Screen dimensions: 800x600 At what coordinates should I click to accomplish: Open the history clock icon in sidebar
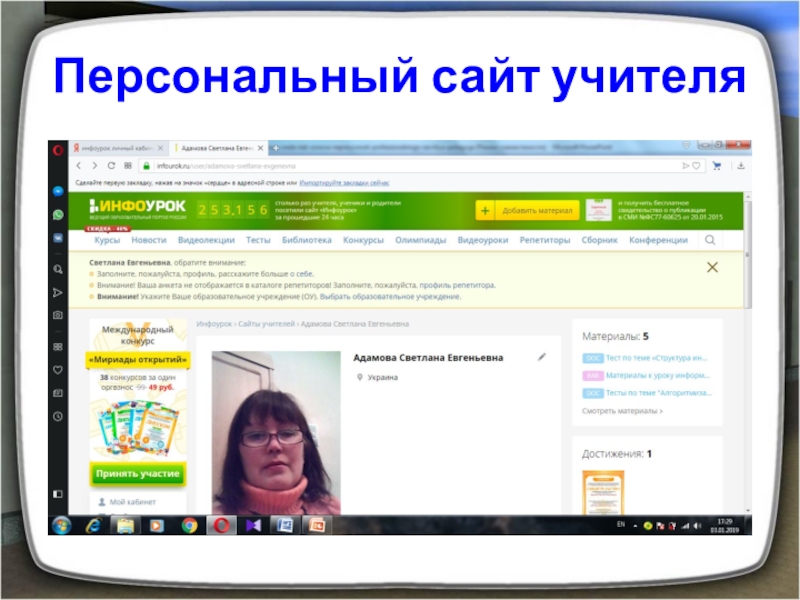point(58,416)
